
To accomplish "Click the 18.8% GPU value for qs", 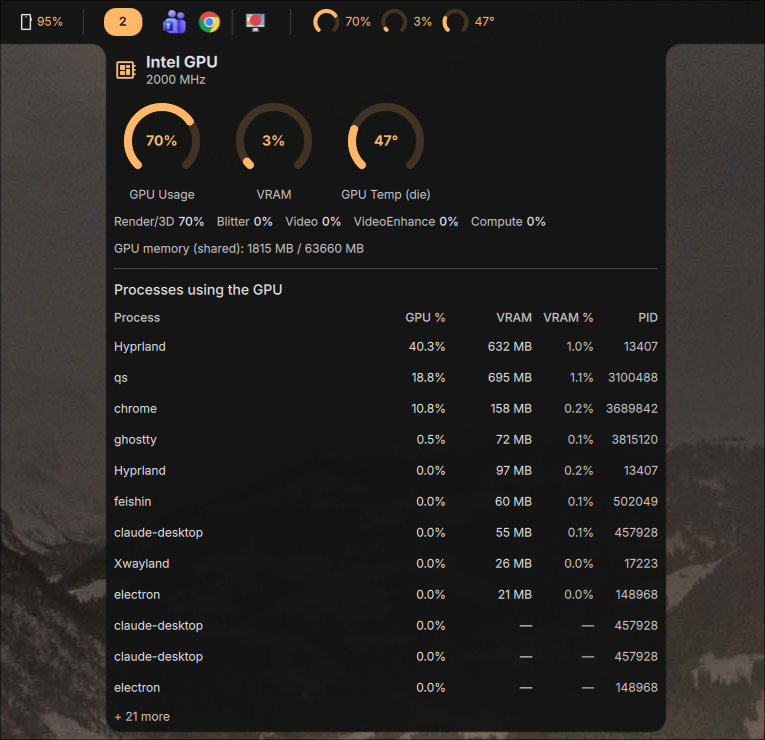I will point(428,378).
